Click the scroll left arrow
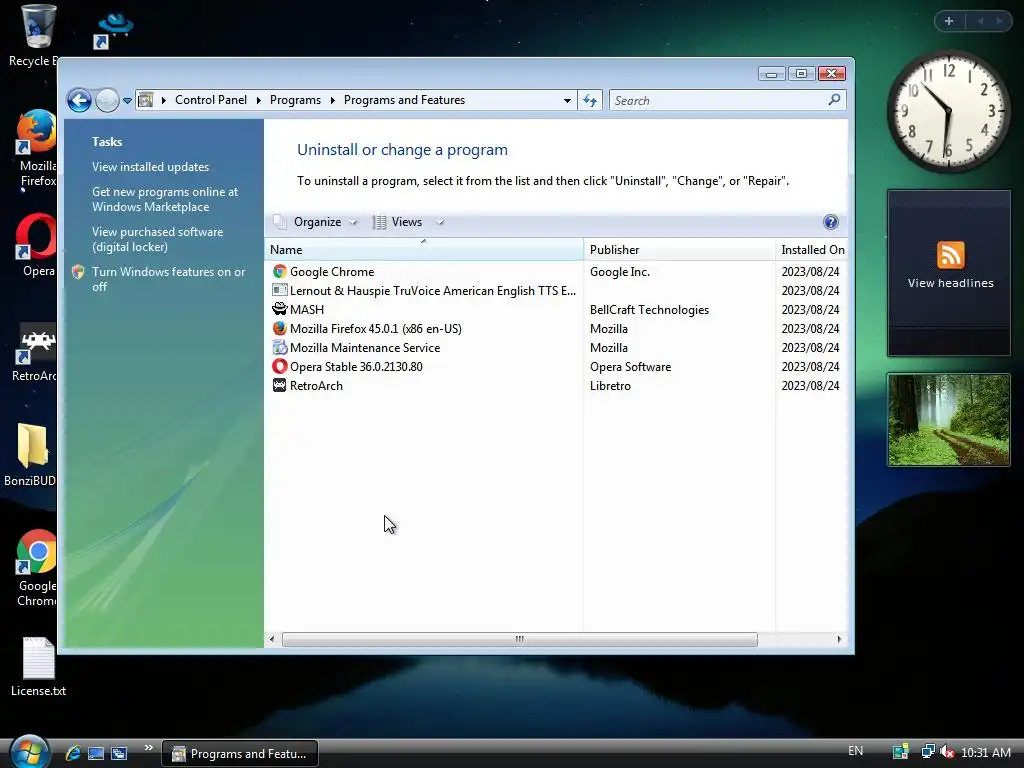Screen dimensions: 1024x768 (x=272, y=639)
